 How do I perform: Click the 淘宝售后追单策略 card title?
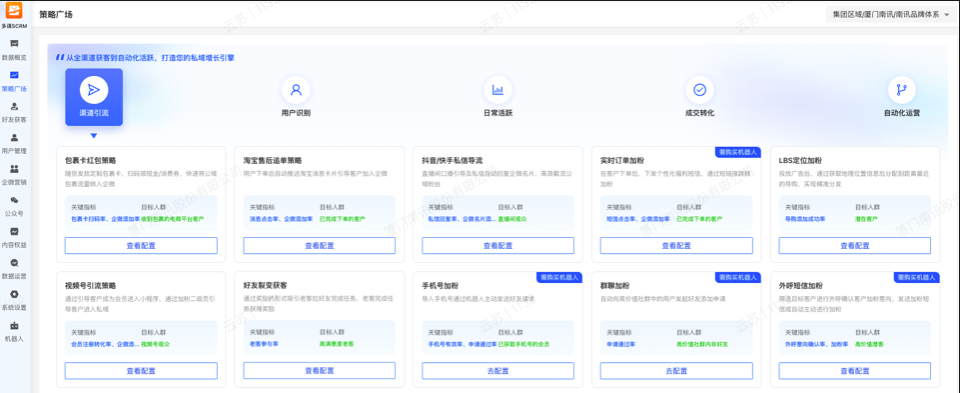[x=272, y=160]
